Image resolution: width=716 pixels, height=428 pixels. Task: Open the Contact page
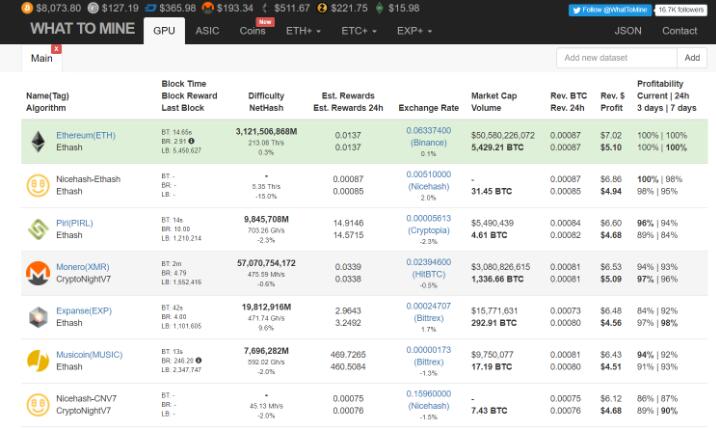[679, 31]
